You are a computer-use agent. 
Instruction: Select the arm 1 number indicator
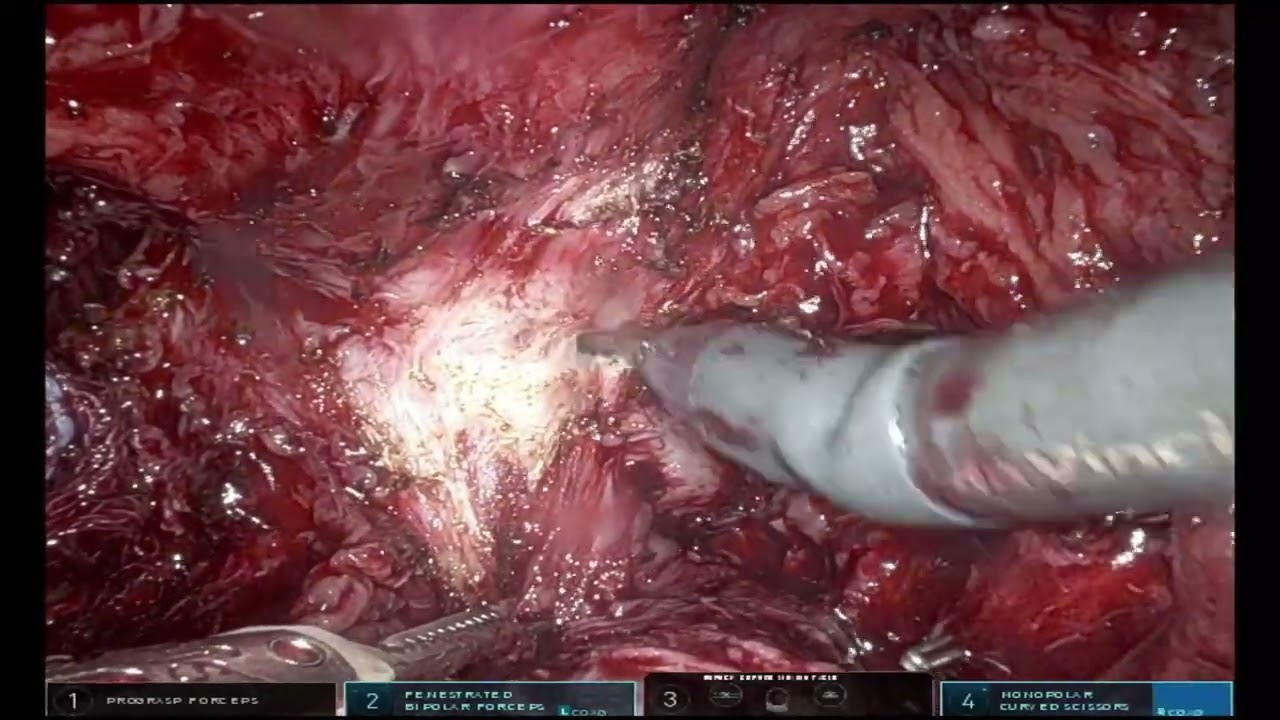click(72, 701)
